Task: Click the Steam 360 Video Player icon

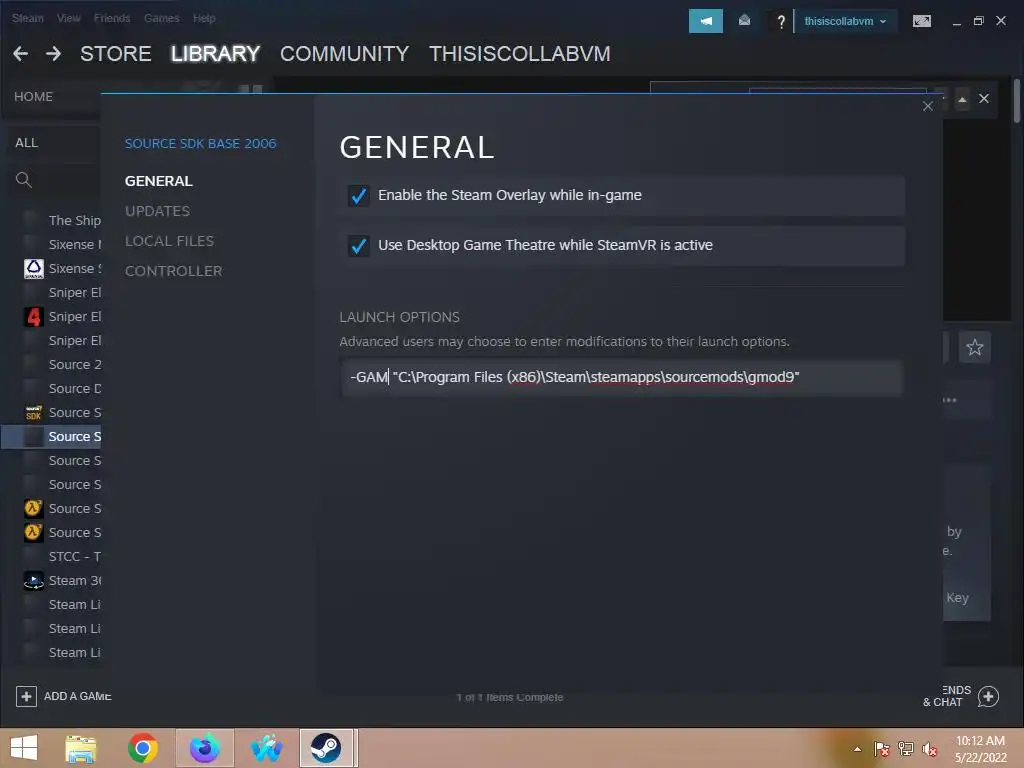Action: pos(34,581)
